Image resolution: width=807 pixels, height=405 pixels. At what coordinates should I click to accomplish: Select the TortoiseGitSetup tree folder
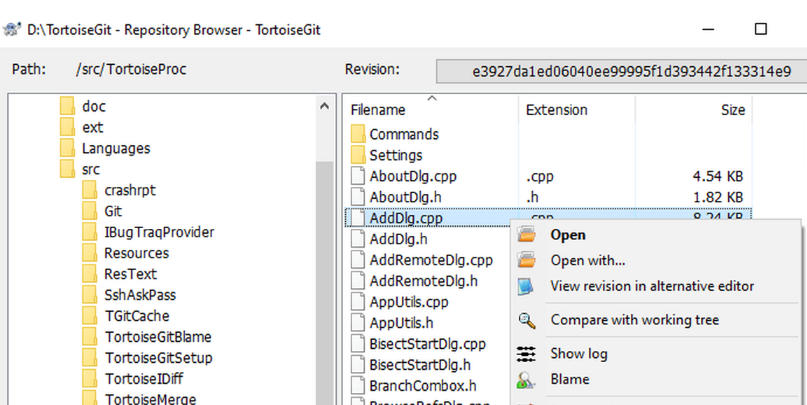click(x=159, y=358)
